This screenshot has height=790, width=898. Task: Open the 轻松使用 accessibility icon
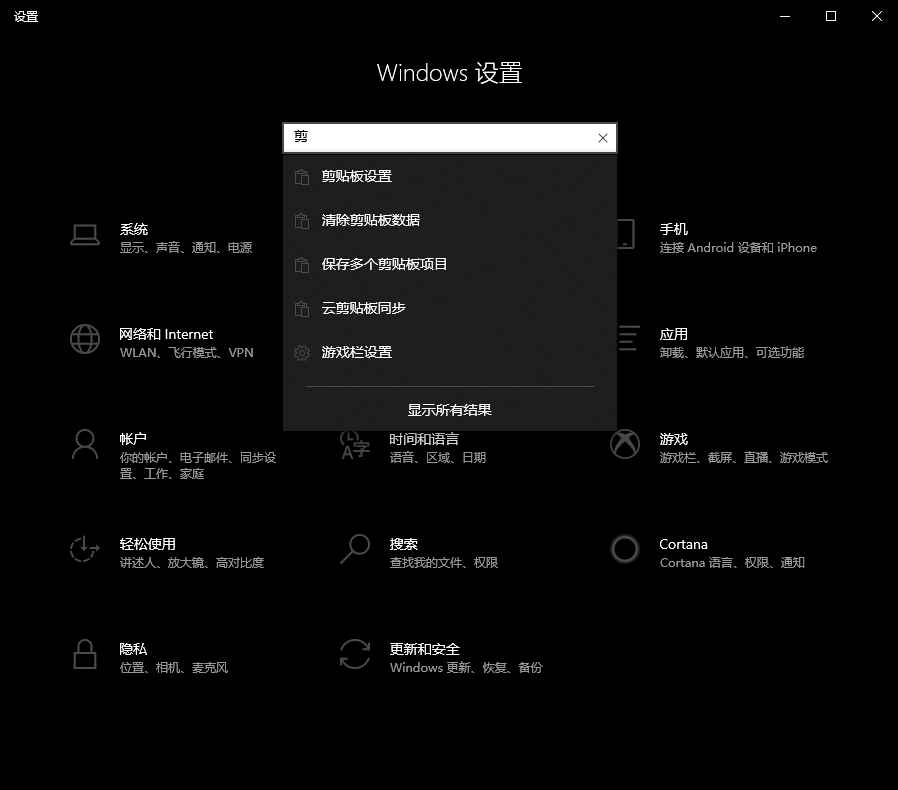(85, 549)
